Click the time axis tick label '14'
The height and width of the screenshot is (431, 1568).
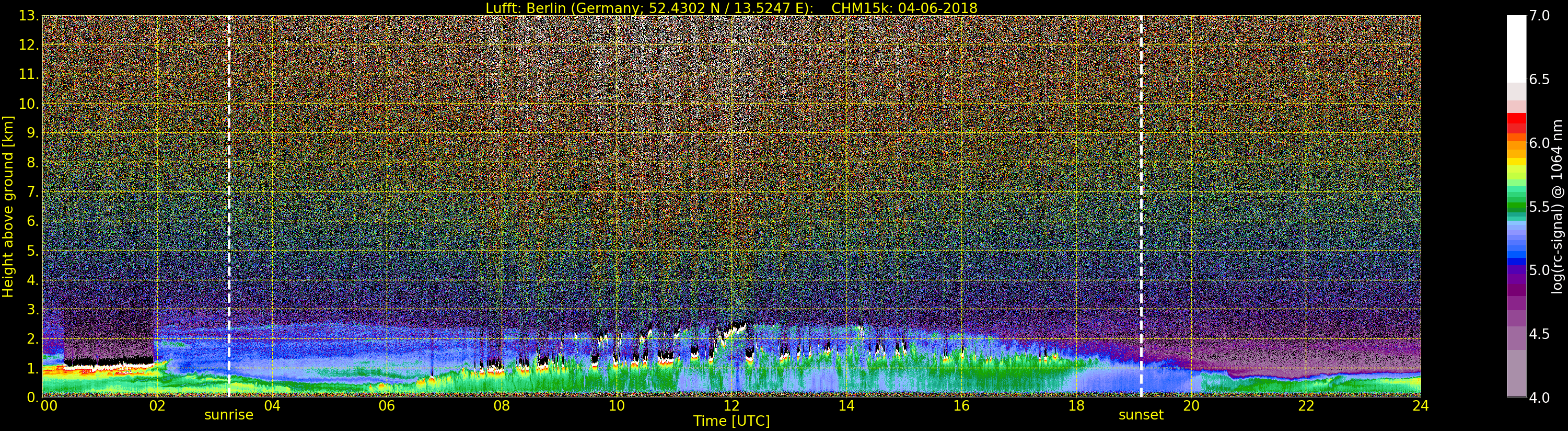(846, 406)
